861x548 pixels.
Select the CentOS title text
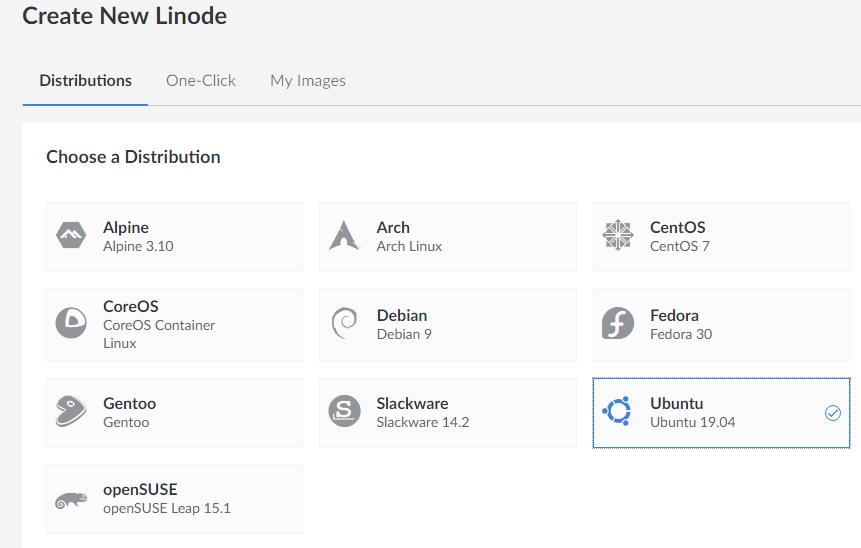click(678, 227)
